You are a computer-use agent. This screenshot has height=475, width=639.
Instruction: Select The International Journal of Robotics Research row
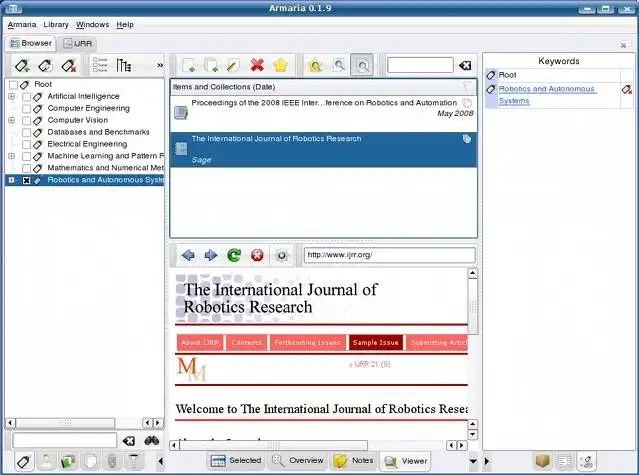[x=324, y=150]
